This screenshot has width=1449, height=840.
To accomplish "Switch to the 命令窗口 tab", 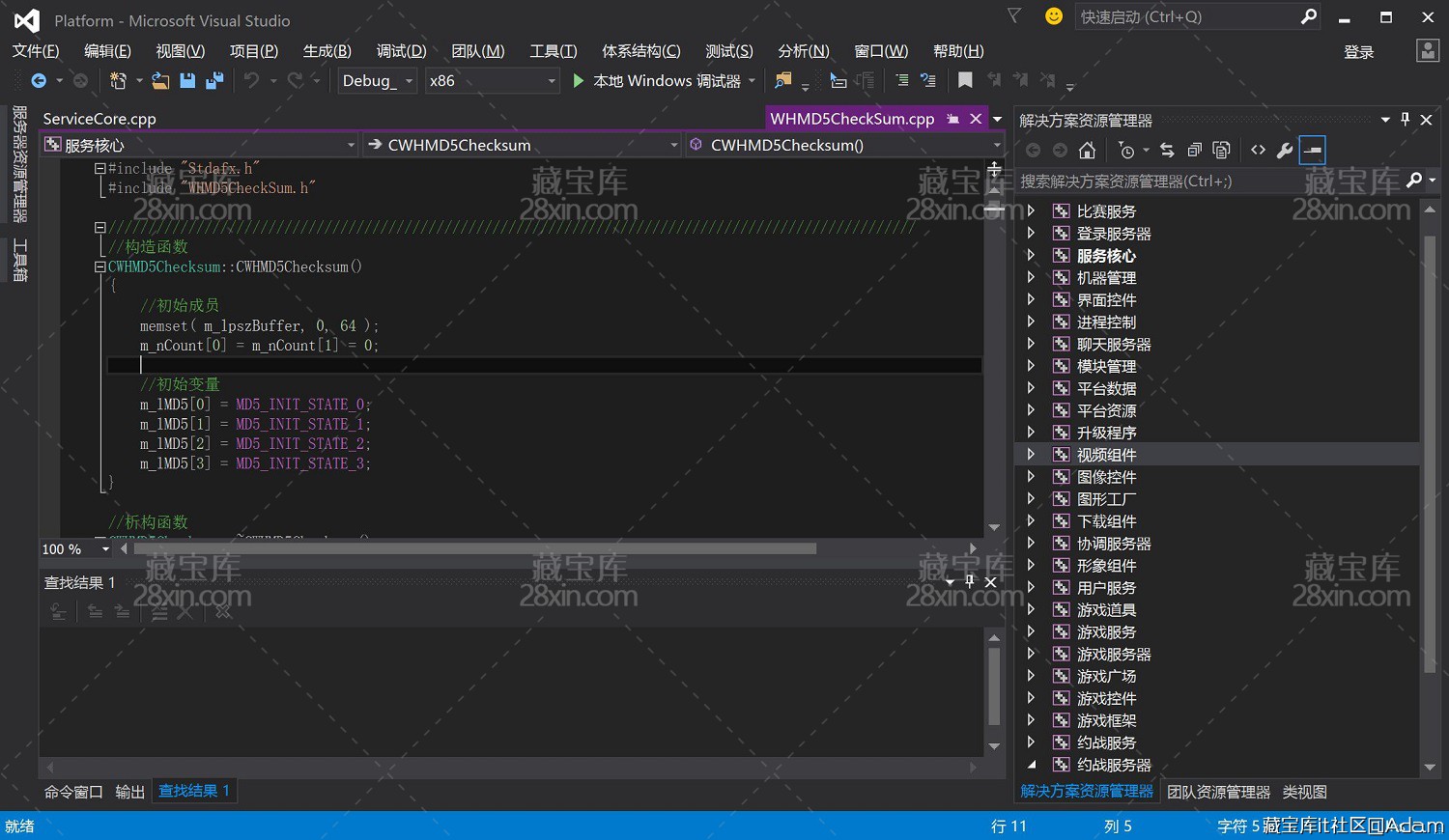I will click(x=73, y=792).
